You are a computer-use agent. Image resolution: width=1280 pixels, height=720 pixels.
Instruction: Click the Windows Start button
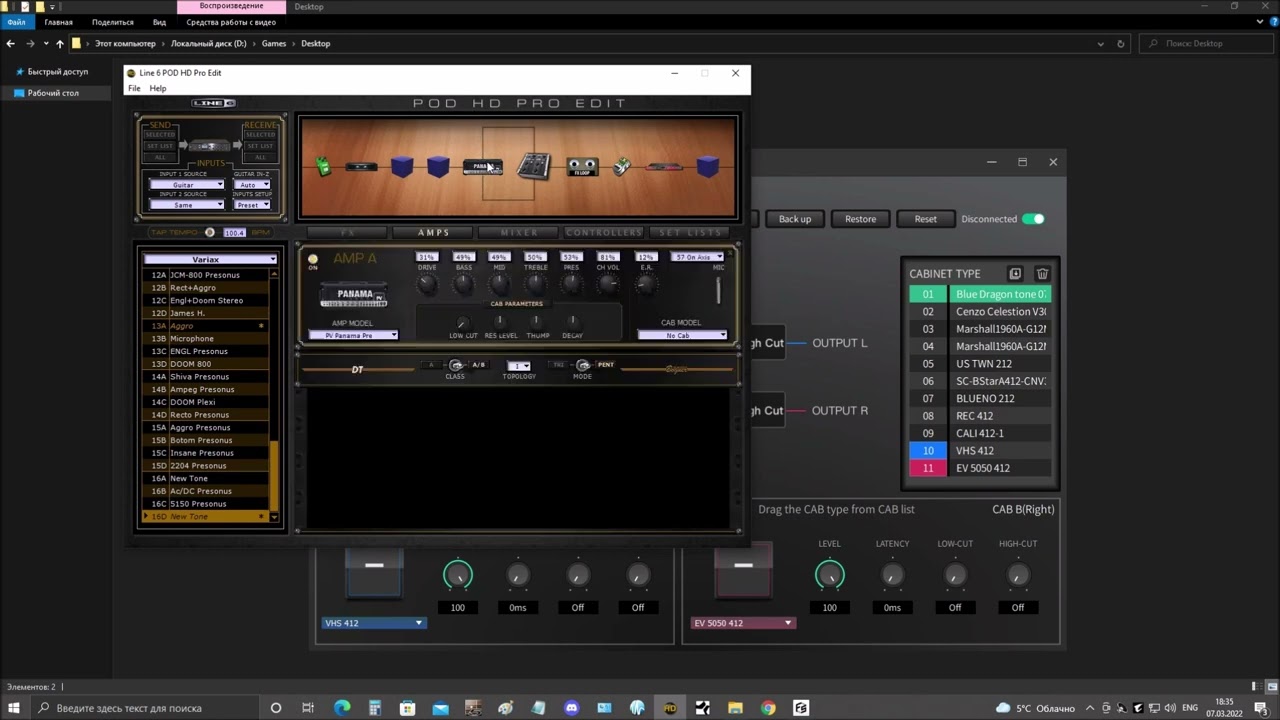click(14, 708)
